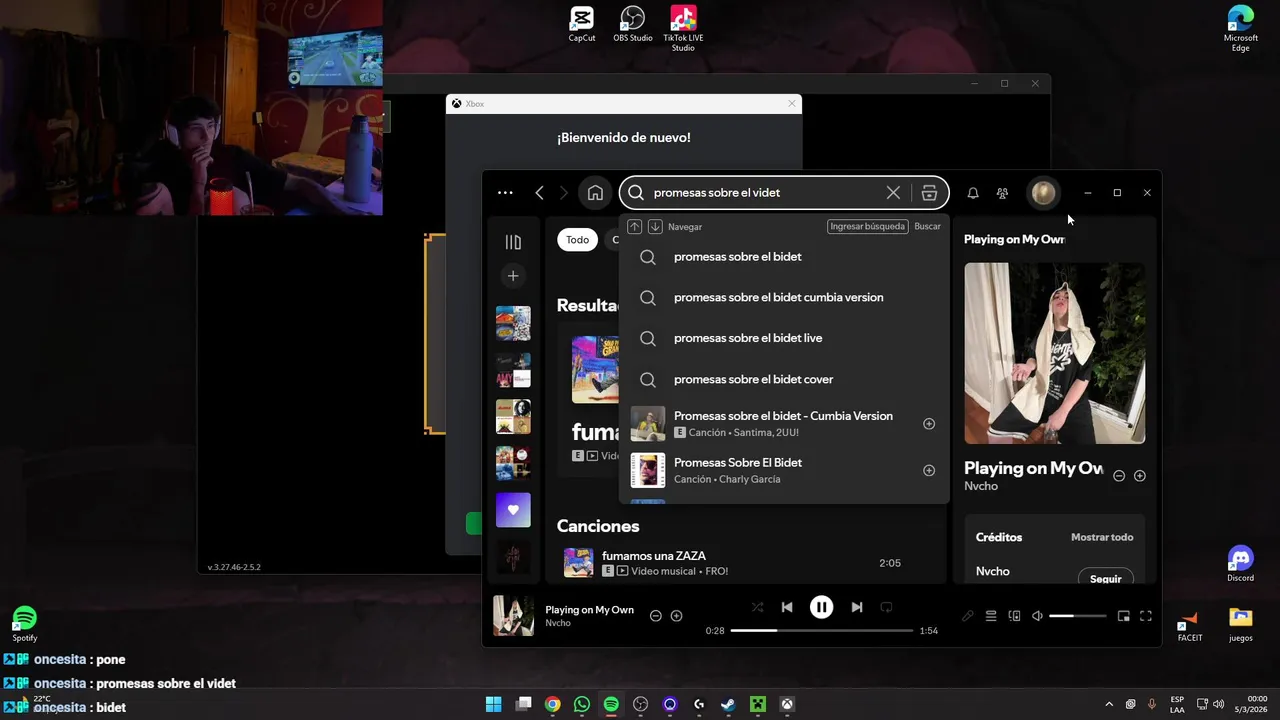Viewport: 1280px width, 720px height.
Task: Open TikTok LIVE Studio desktop shortcut
Action: 683,29
